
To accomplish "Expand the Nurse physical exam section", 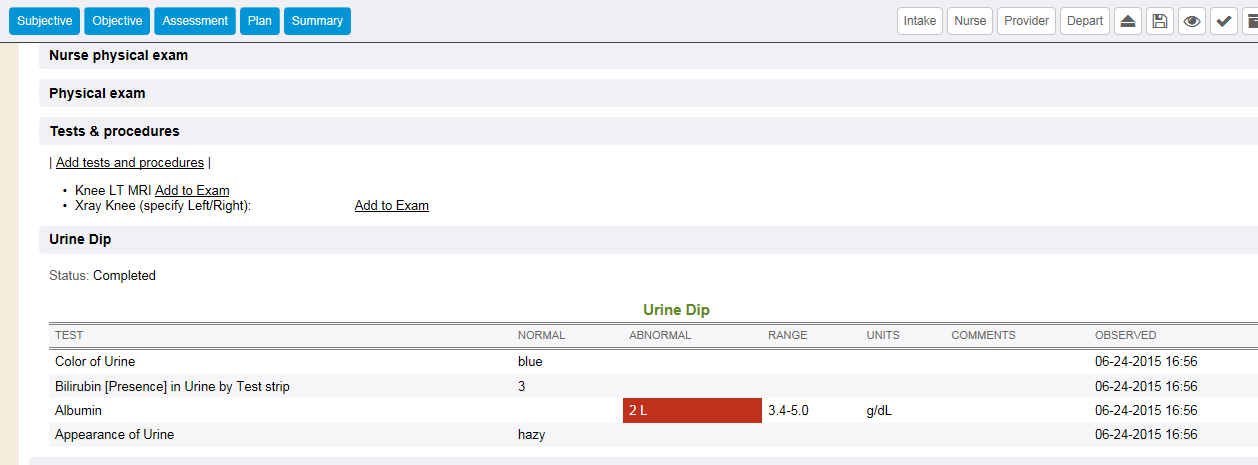I will click(648, 56).
